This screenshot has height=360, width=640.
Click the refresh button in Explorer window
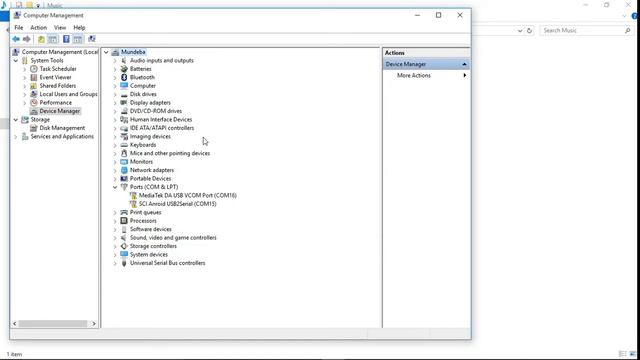tap(529, 31)
